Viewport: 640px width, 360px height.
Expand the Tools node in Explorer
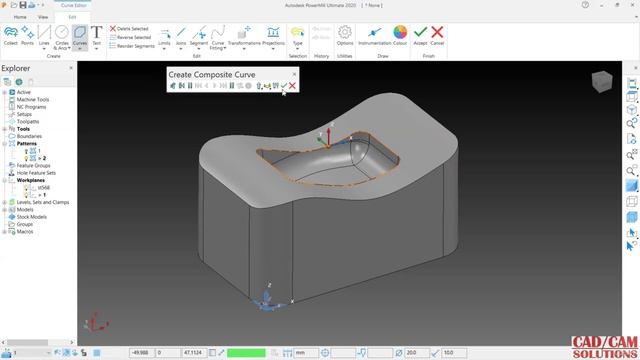tap(4, 129)
